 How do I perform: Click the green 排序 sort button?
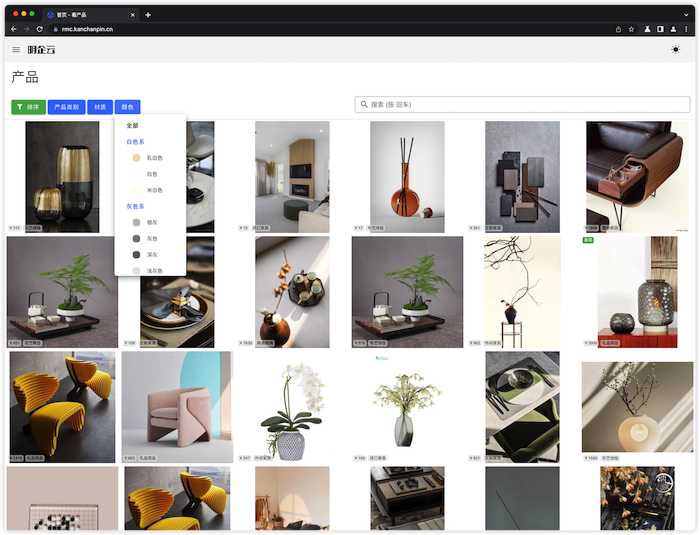pos(29,107)
